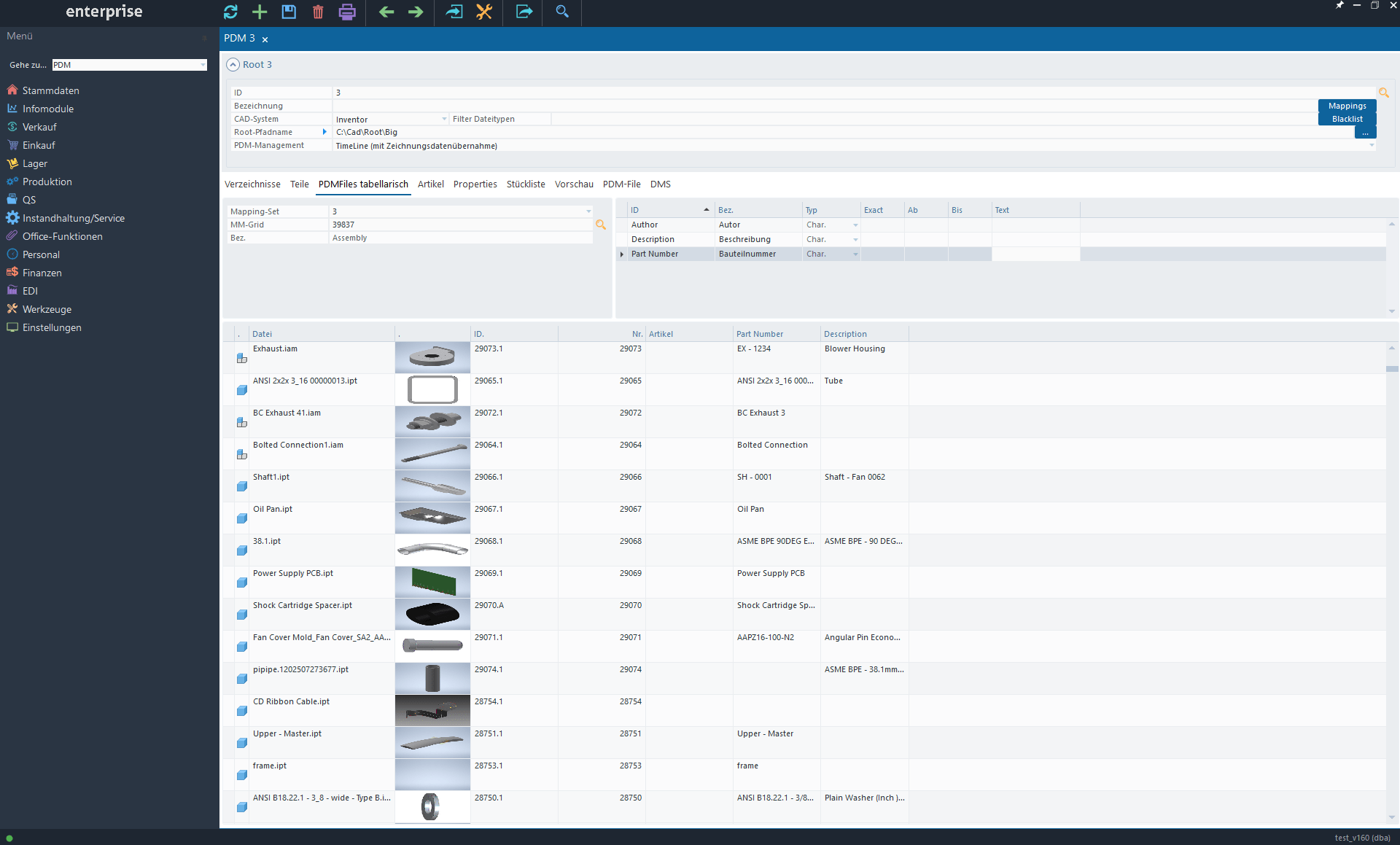The image size is (1400, 845).
Task: Go to next record arrow
Action: [416, 12]
